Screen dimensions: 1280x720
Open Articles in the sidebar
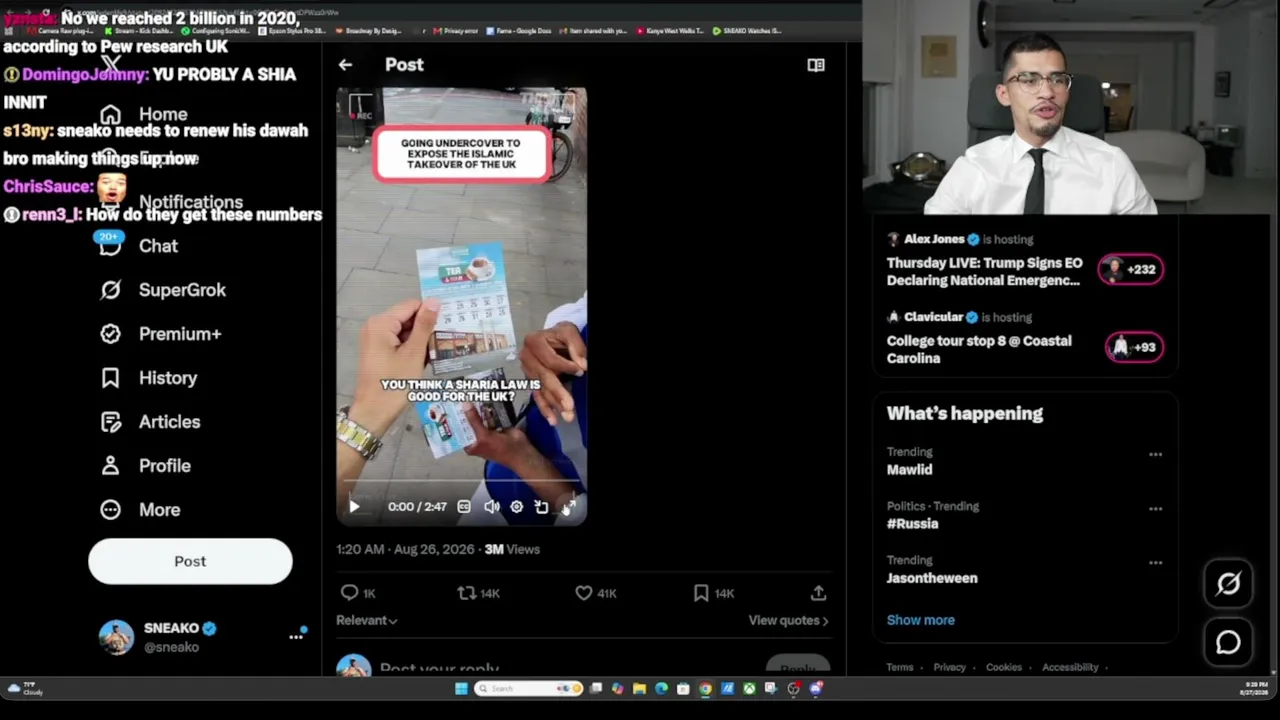point(150,422)
